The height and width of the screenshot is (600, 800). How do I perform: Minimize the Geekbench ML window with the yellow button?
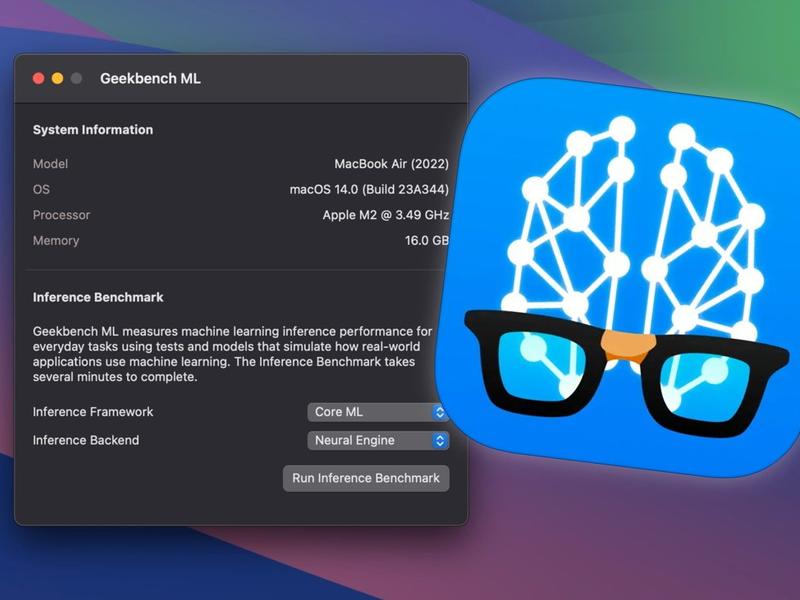click(x=57, y=79)
